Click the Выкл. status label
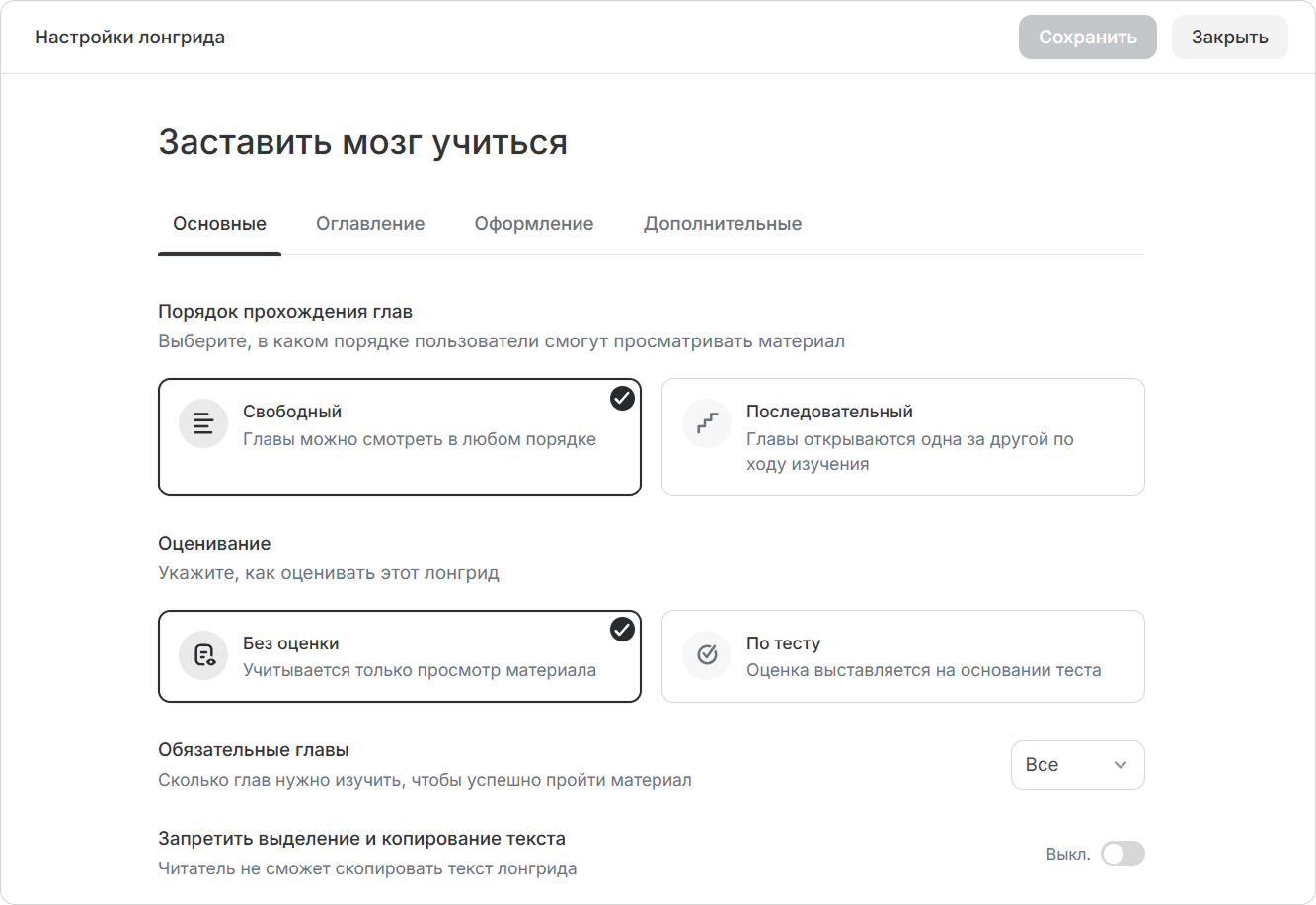1316x905 pixels. point(1068,855)
